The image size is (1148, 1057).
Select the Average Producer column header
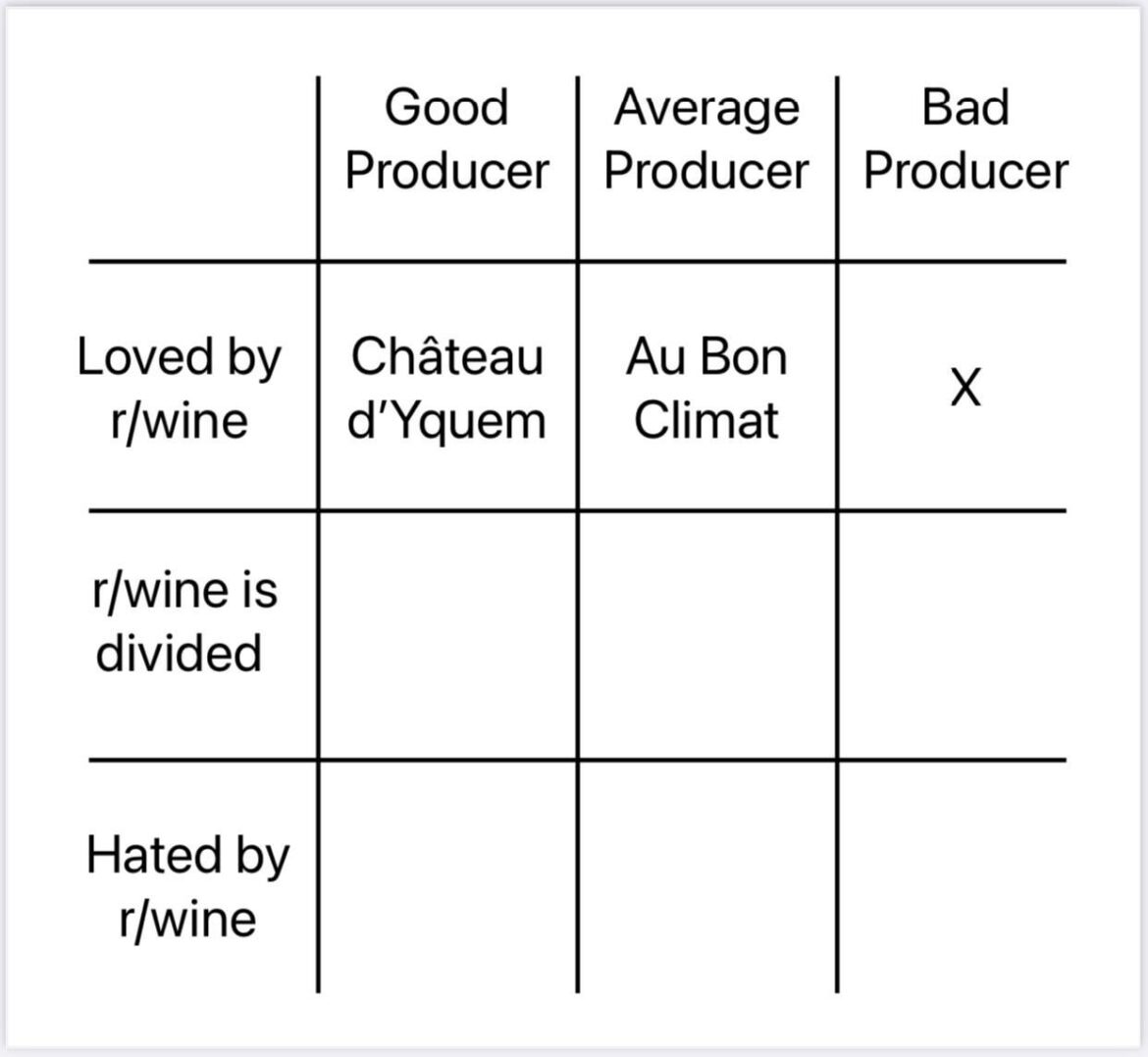click(x=706, y=138)
